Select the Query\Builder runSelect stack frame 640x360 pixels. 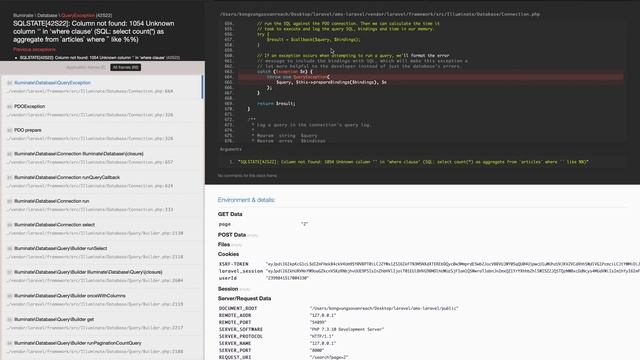point(101,252)
